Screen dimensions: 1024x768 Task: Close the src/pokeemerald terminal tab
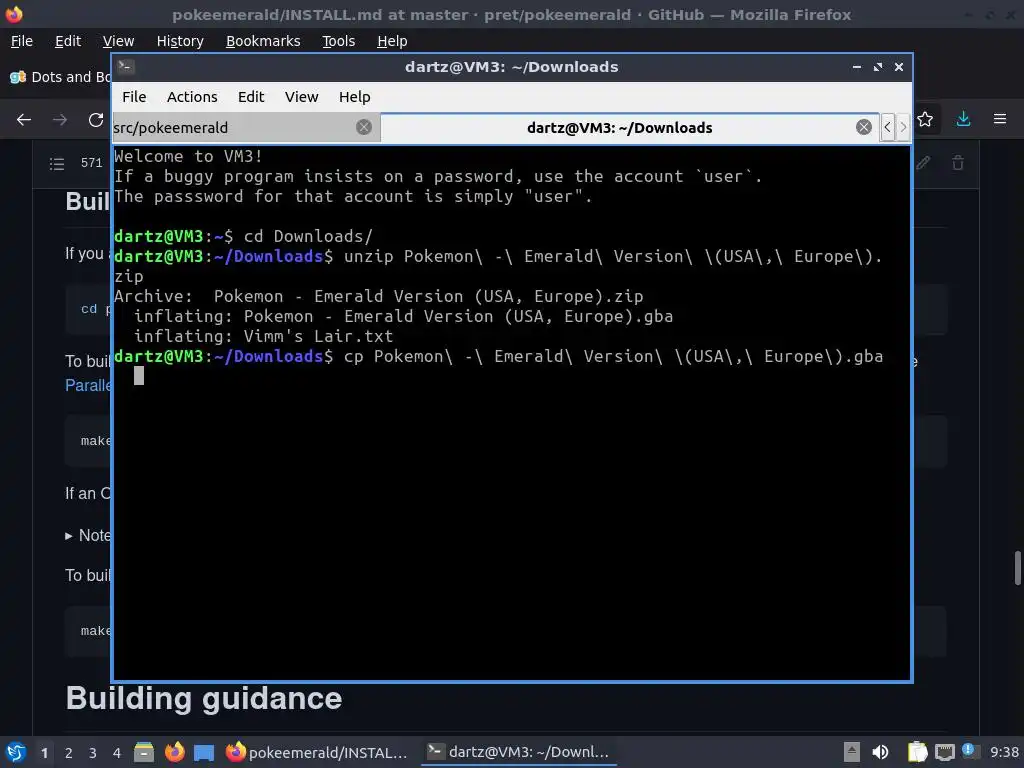click(x=364, y=127)
